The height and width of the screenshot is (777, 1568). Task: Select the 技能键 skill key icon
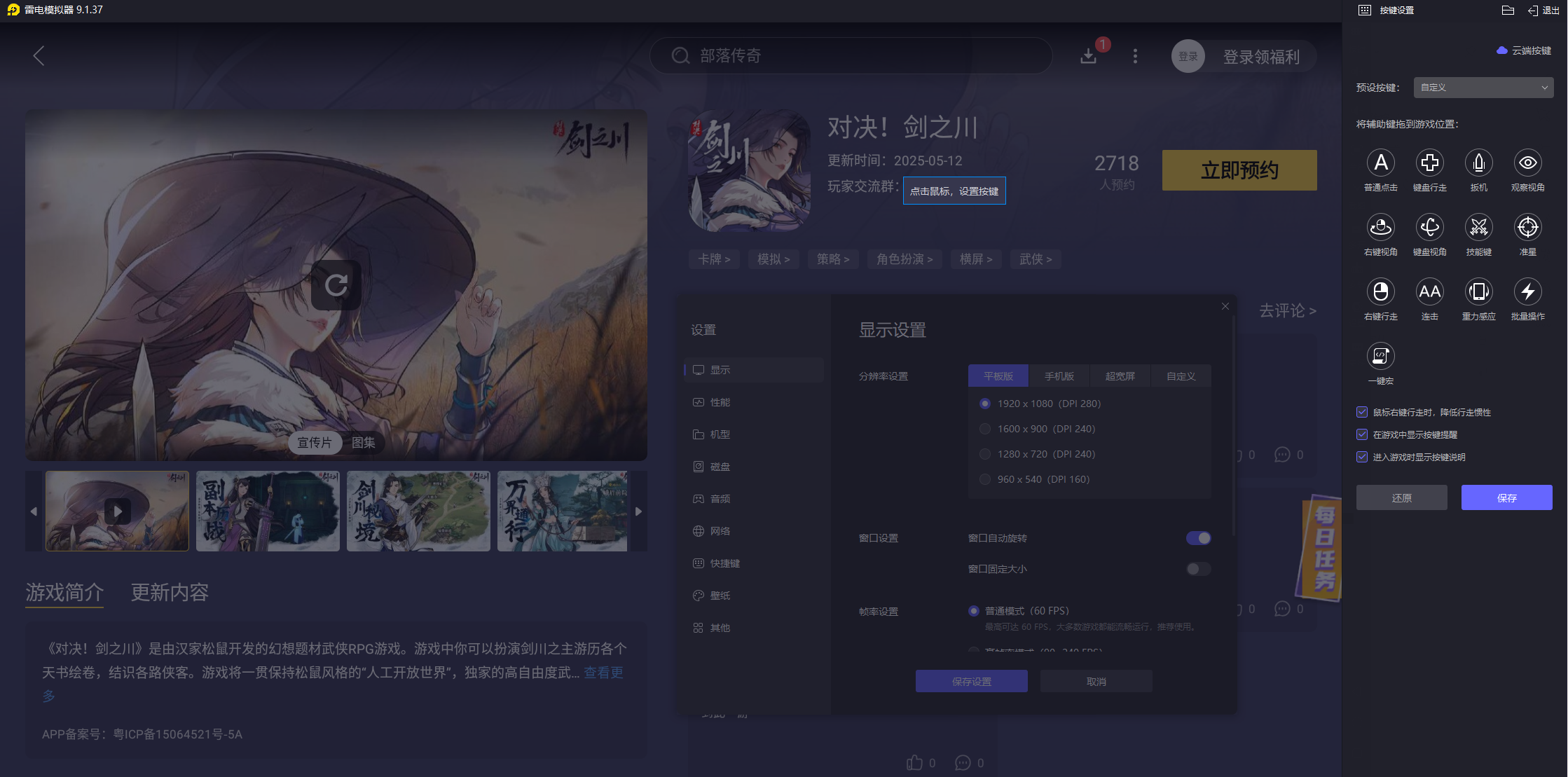[1478, 228]
